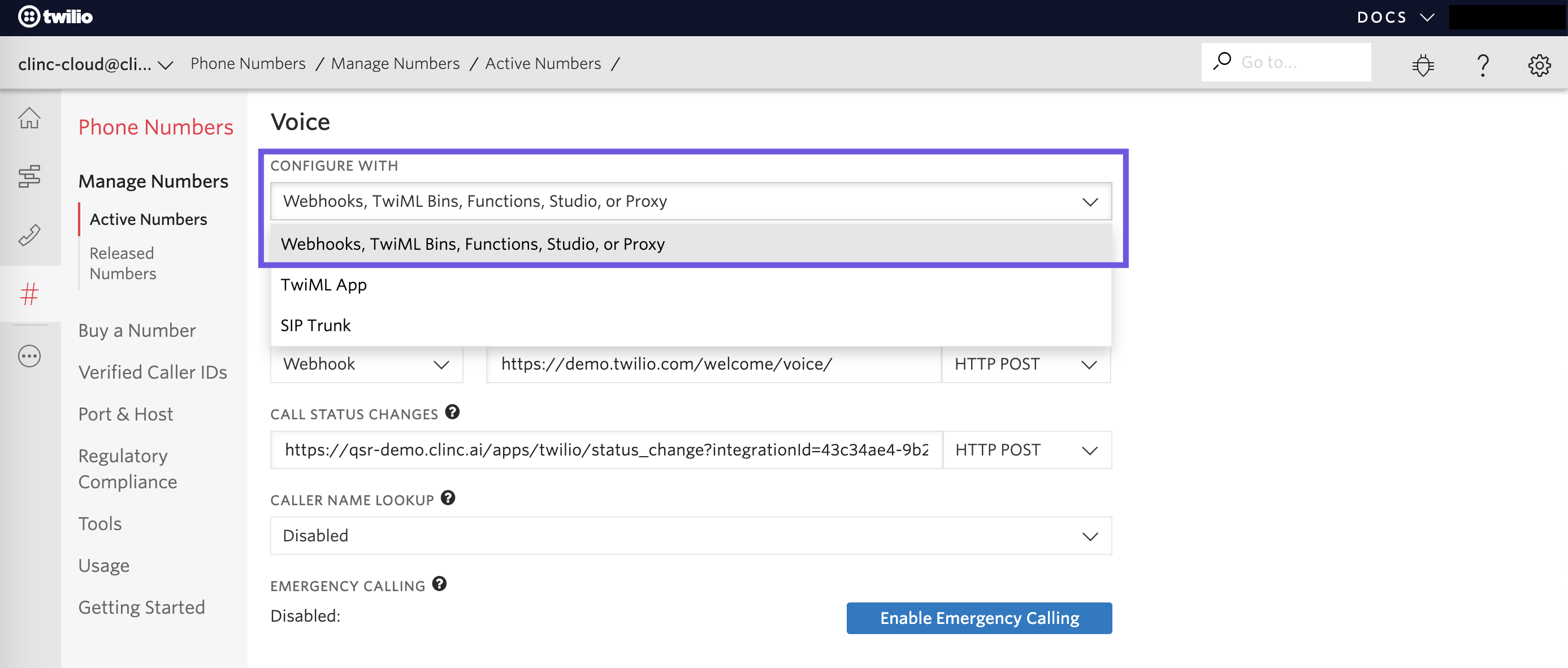Screen dimensions: 1568x668
Task: Open Usage in sidebar
Action: tap(104, 566)
